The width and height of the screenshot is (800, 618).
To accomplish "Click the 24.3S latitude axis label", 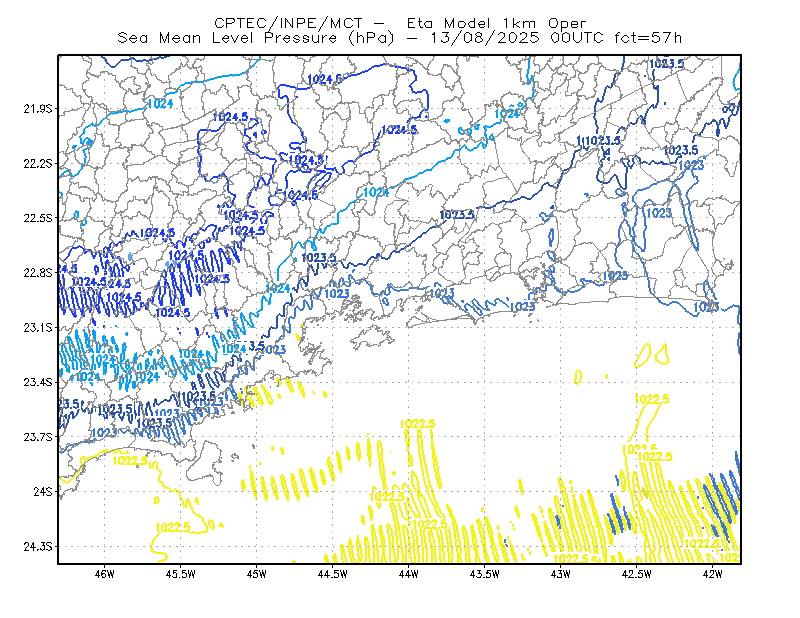I will (38, 547).
